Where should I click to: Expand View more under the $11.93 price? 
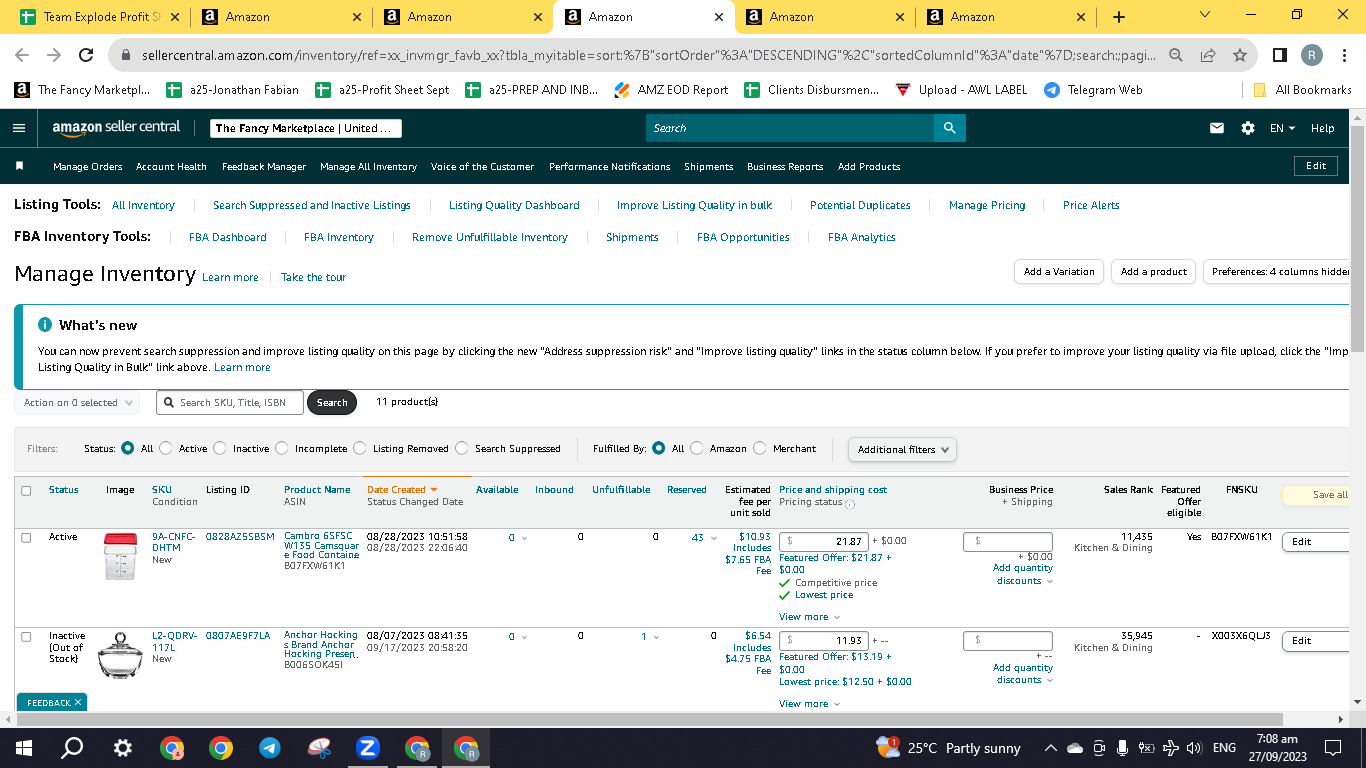click(809, 704)
